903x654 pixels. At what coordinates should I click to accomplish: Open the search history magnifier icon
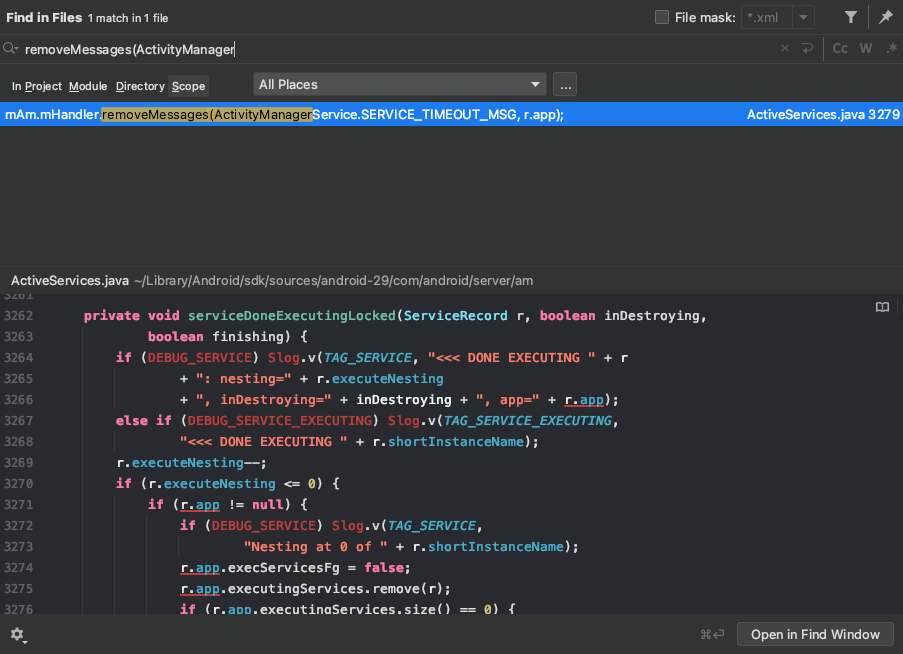[x=10, y=48]
